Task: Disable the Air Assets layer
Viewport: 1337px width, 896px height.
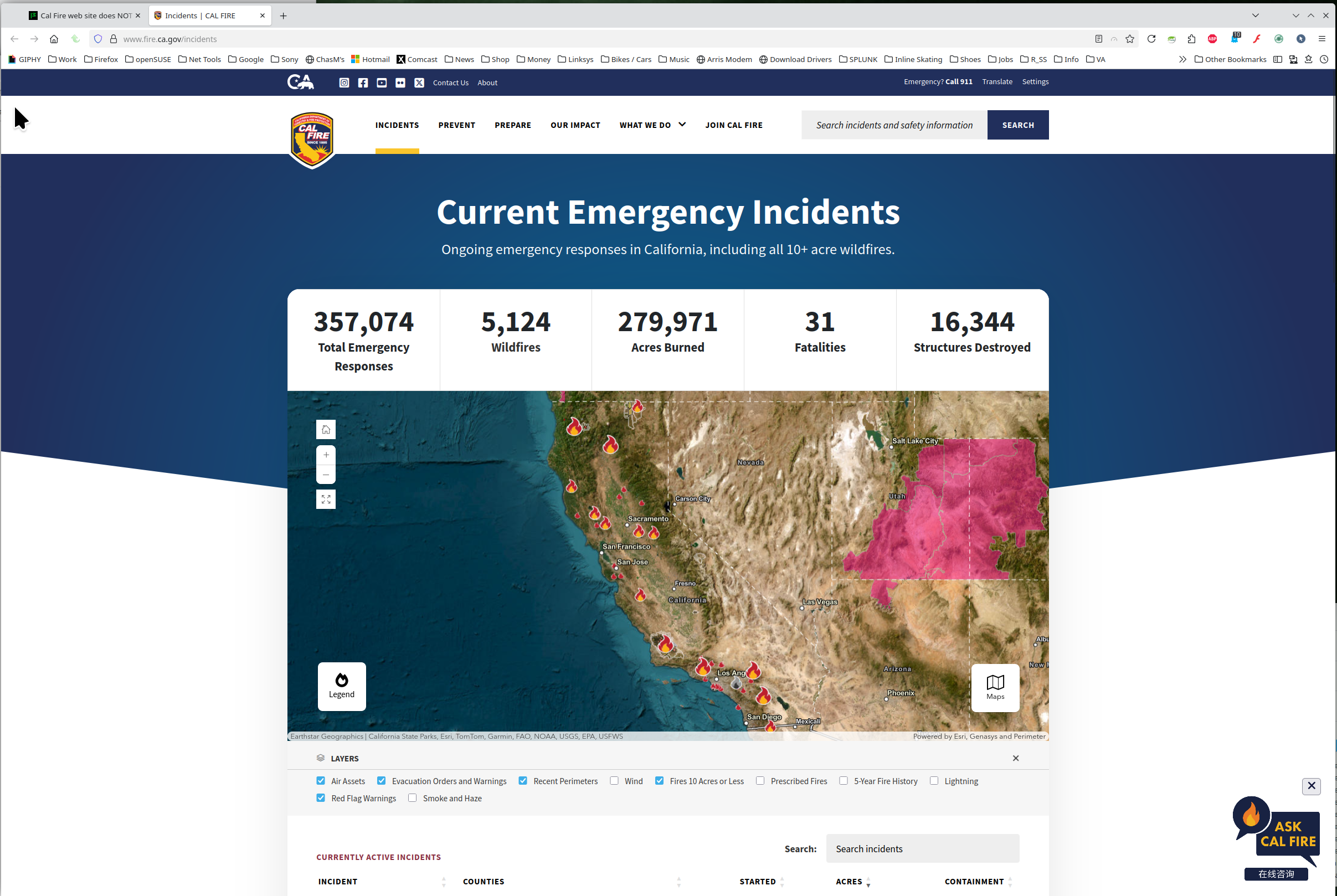Action: pyautogui.click(x=321, y=781)
